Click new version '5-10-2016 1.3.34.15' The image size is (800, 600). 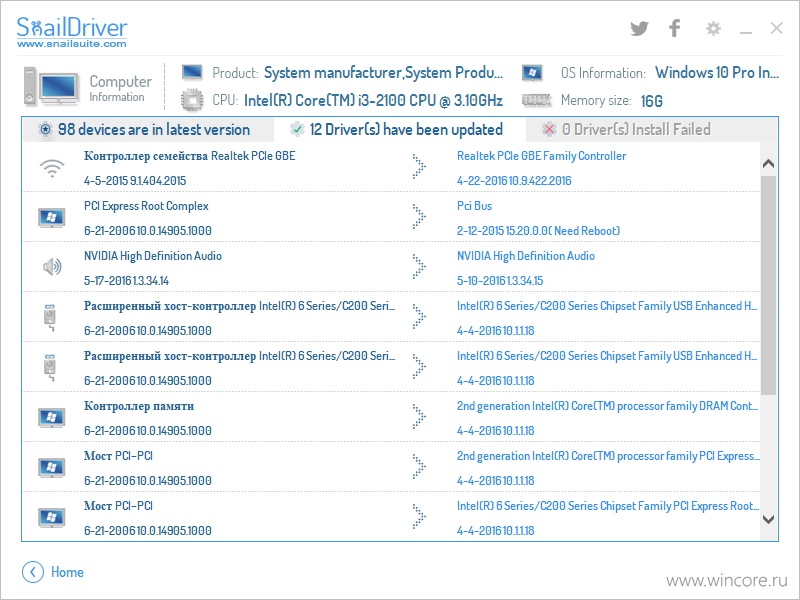click(500, 281)
